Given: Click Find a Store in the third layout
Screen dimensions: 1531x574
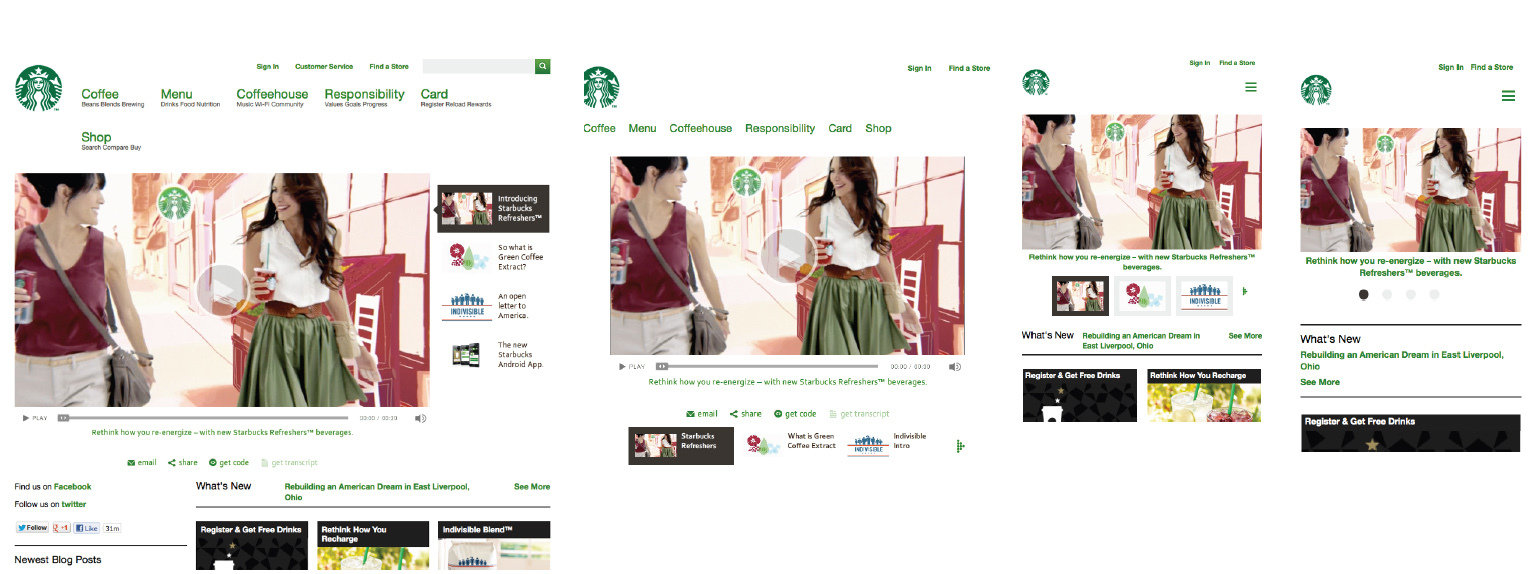Looking at the screenshot, I should point(1238,63).
